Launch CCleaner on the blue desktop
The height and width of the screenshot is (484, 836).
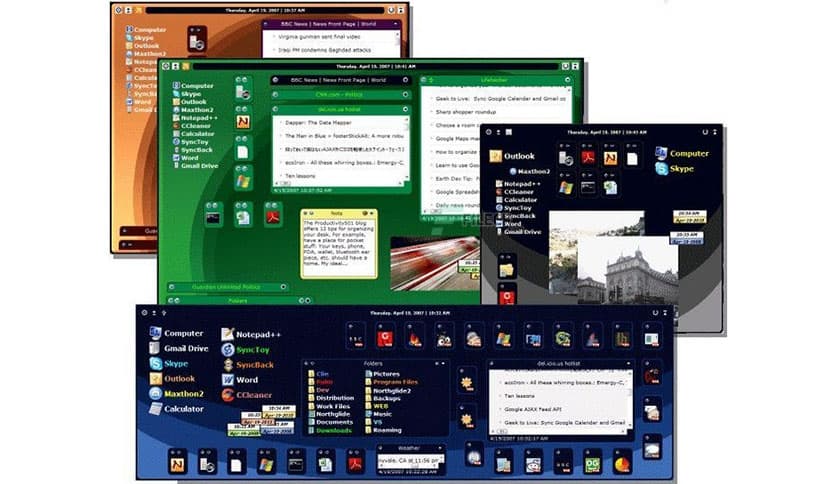(246, 395)
